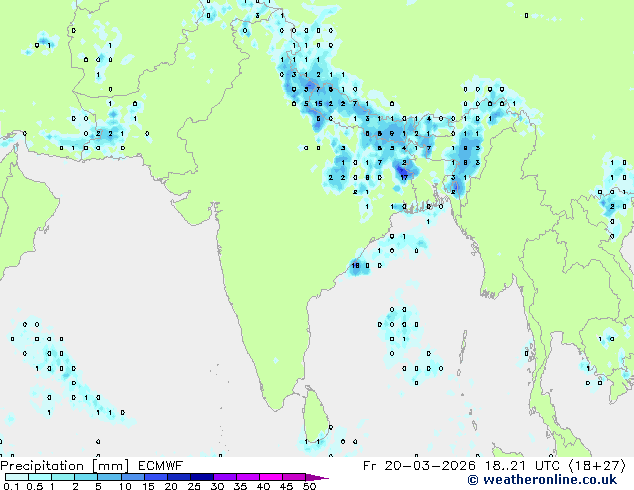Image resolution: width=634 pixels, height=490 pixels.
Task: Click the date '20-03-2026' text
Action: click(430, 466)
